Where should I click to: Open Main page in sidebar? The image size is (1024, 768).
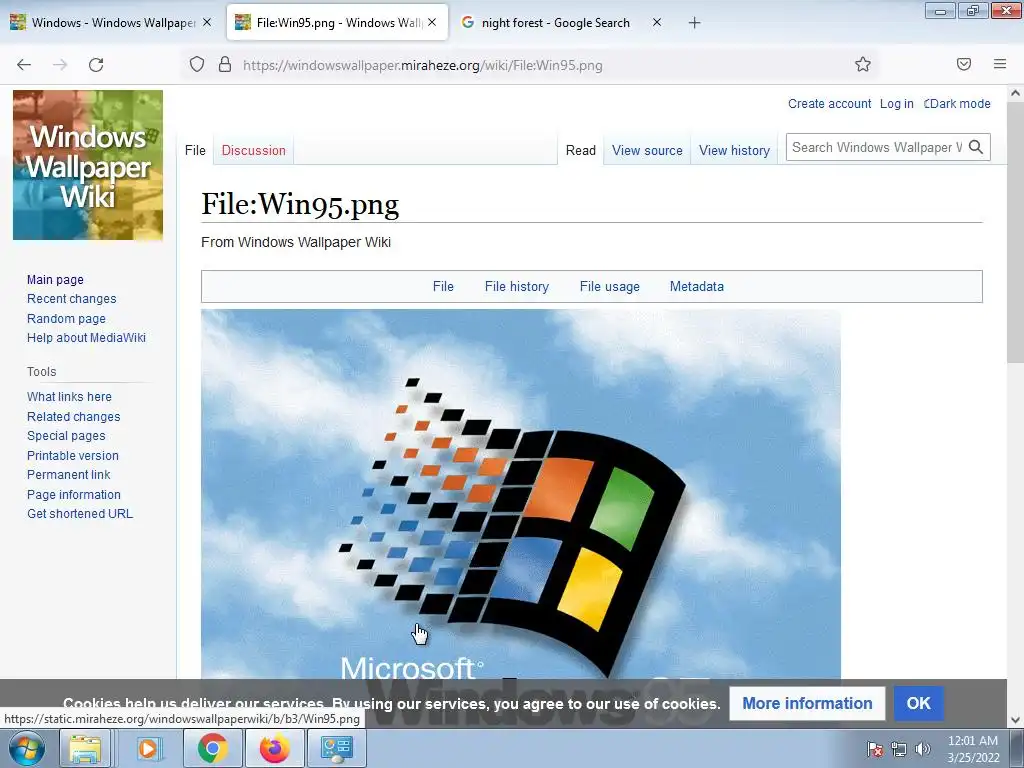[55, 280]
